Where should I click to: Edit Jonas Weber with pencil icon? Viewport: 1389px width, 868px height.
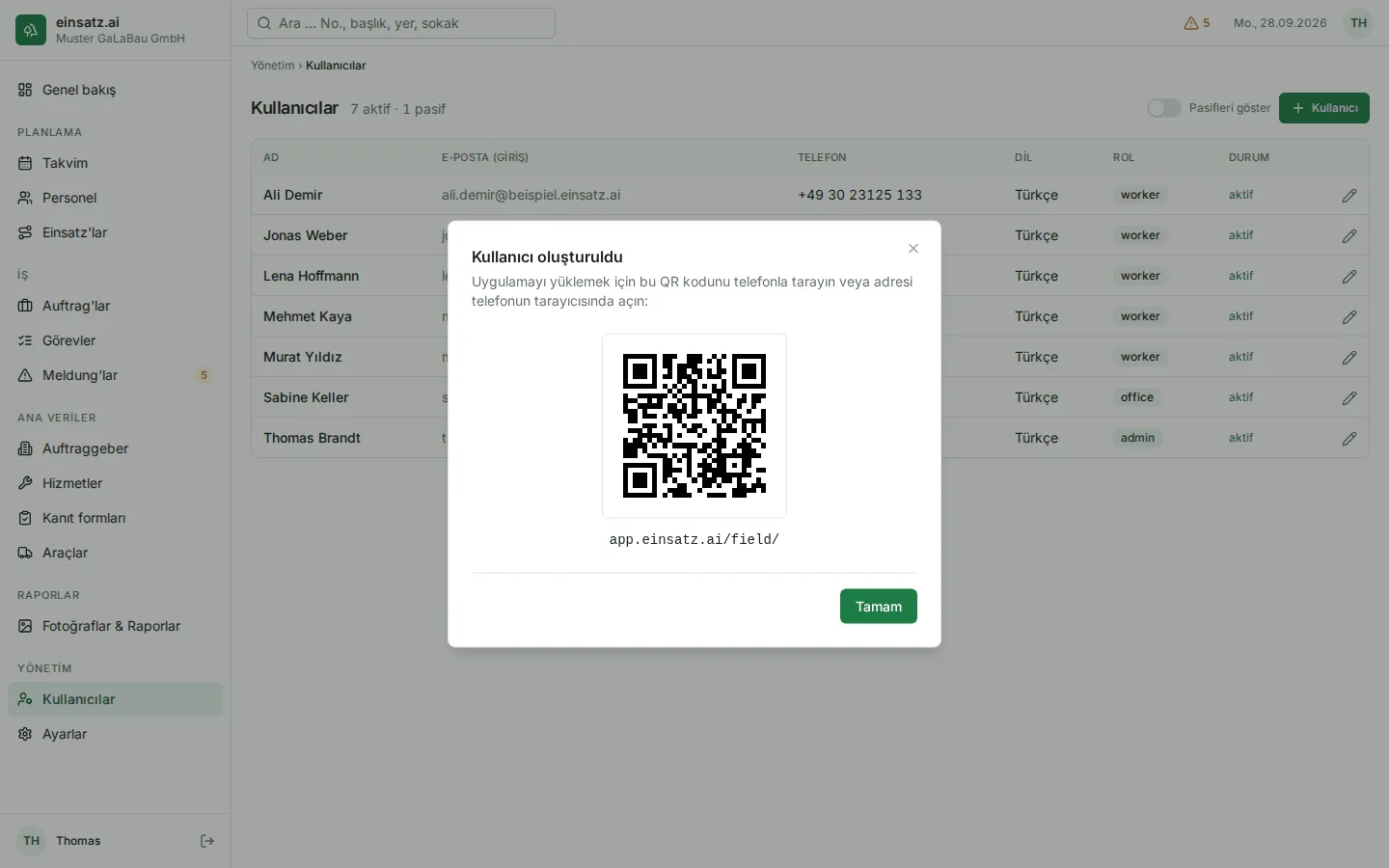[x=1349, y=236]
